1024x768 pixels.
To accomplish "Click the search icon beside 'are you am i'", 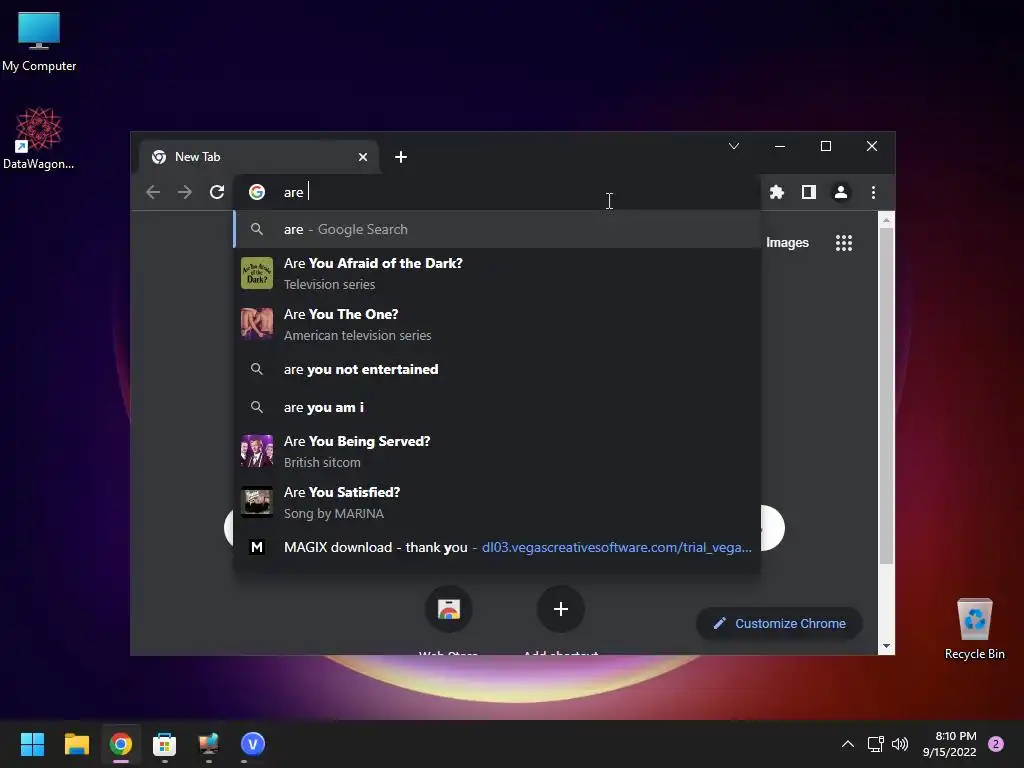I will (x=257, y=407).
